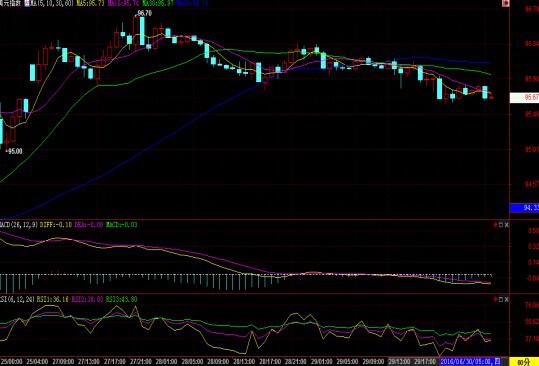
Task: Click the RSI(6,12,24) indicator label
Action: pyautogui.click(x=17, y=299)
